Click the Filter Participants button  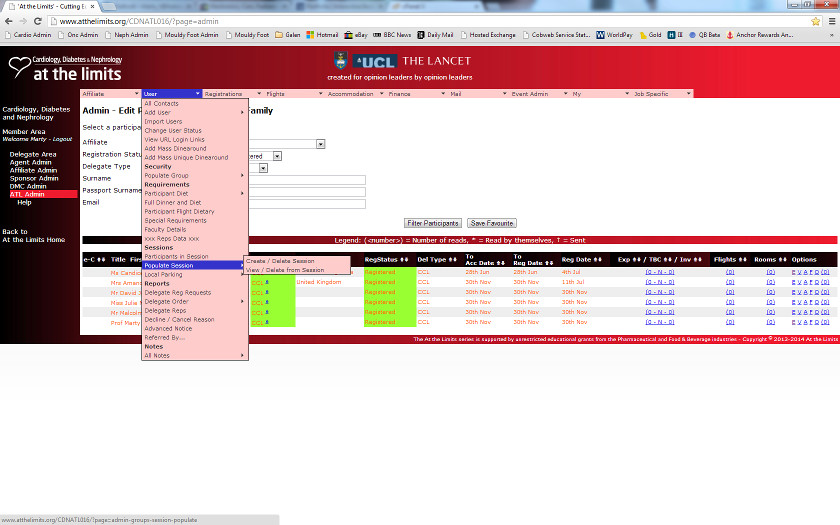pos(433,223)
